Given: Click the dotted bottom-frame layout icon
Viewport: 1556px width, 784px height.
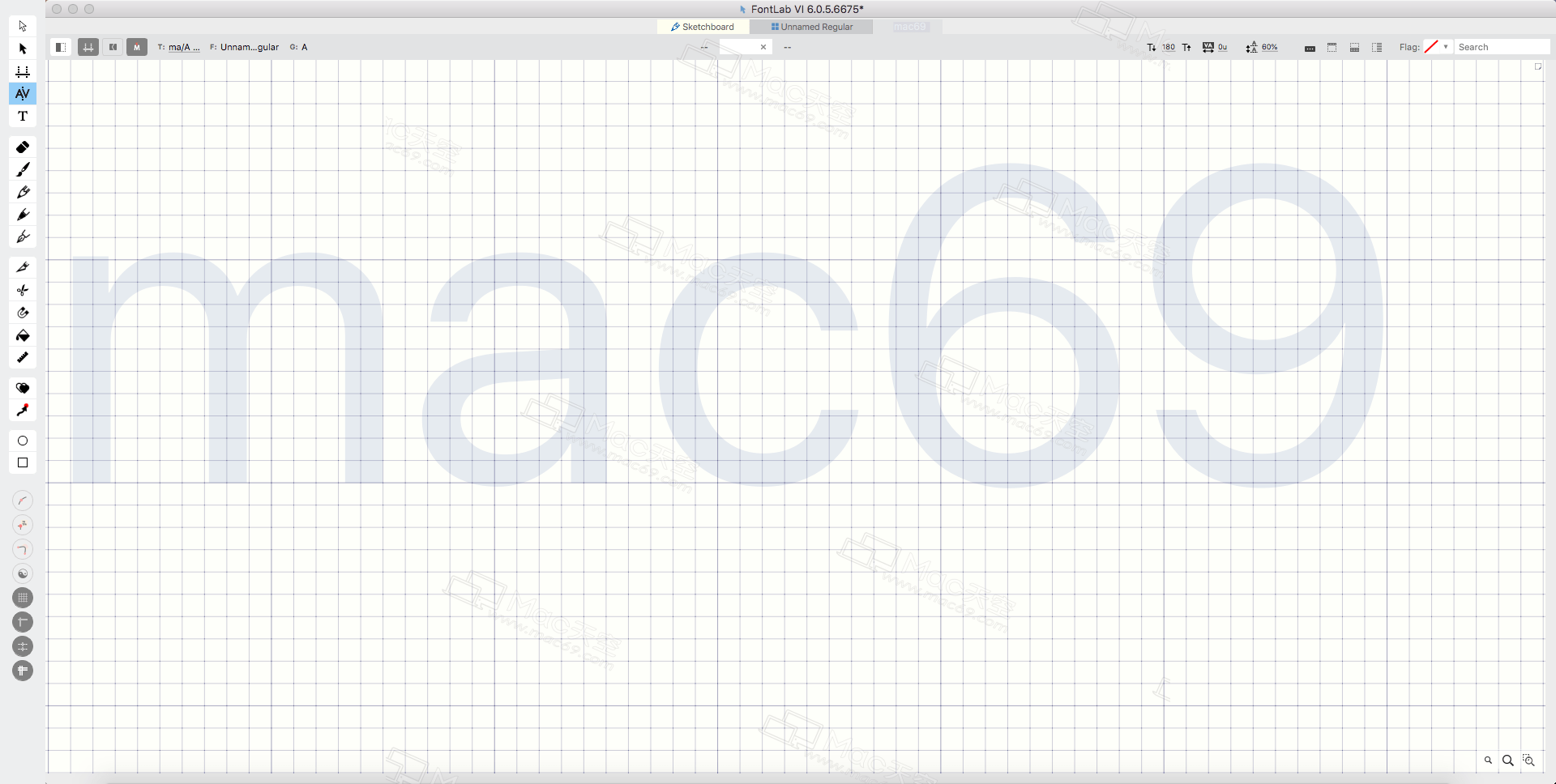Looking at the screenshot, I should [1354, 47].
